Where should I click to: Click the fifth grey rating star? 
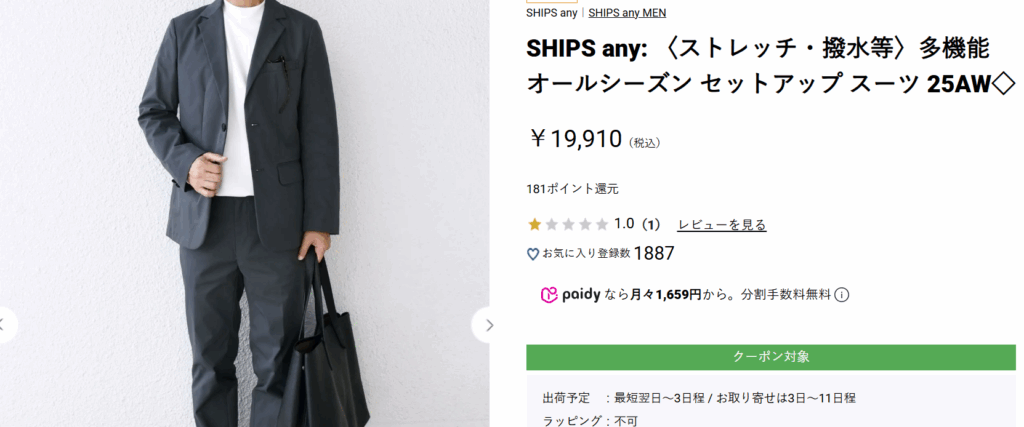pyautogui.click(x=602, y=224)
